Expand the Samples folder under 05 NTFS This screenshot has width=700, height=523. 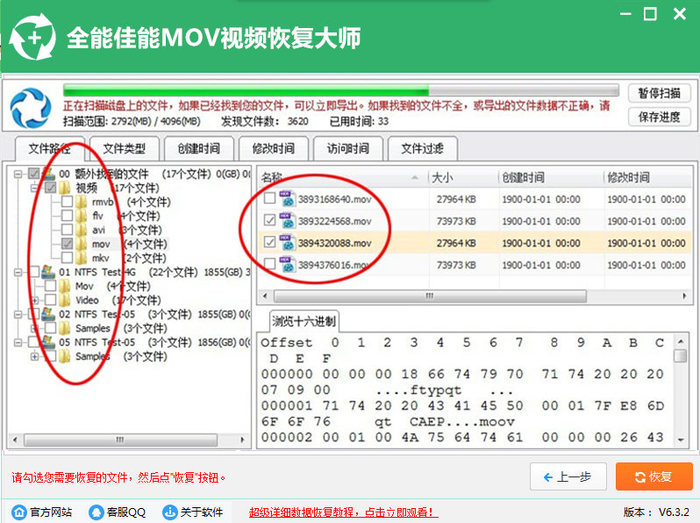(x=36, y=356)
